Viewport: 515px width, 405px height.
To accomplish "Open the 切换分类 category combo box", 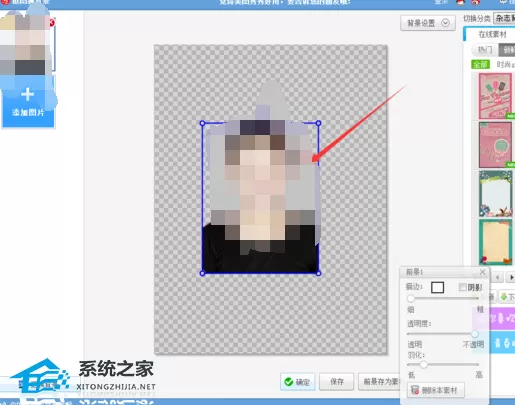I will (x=504, y=18).
